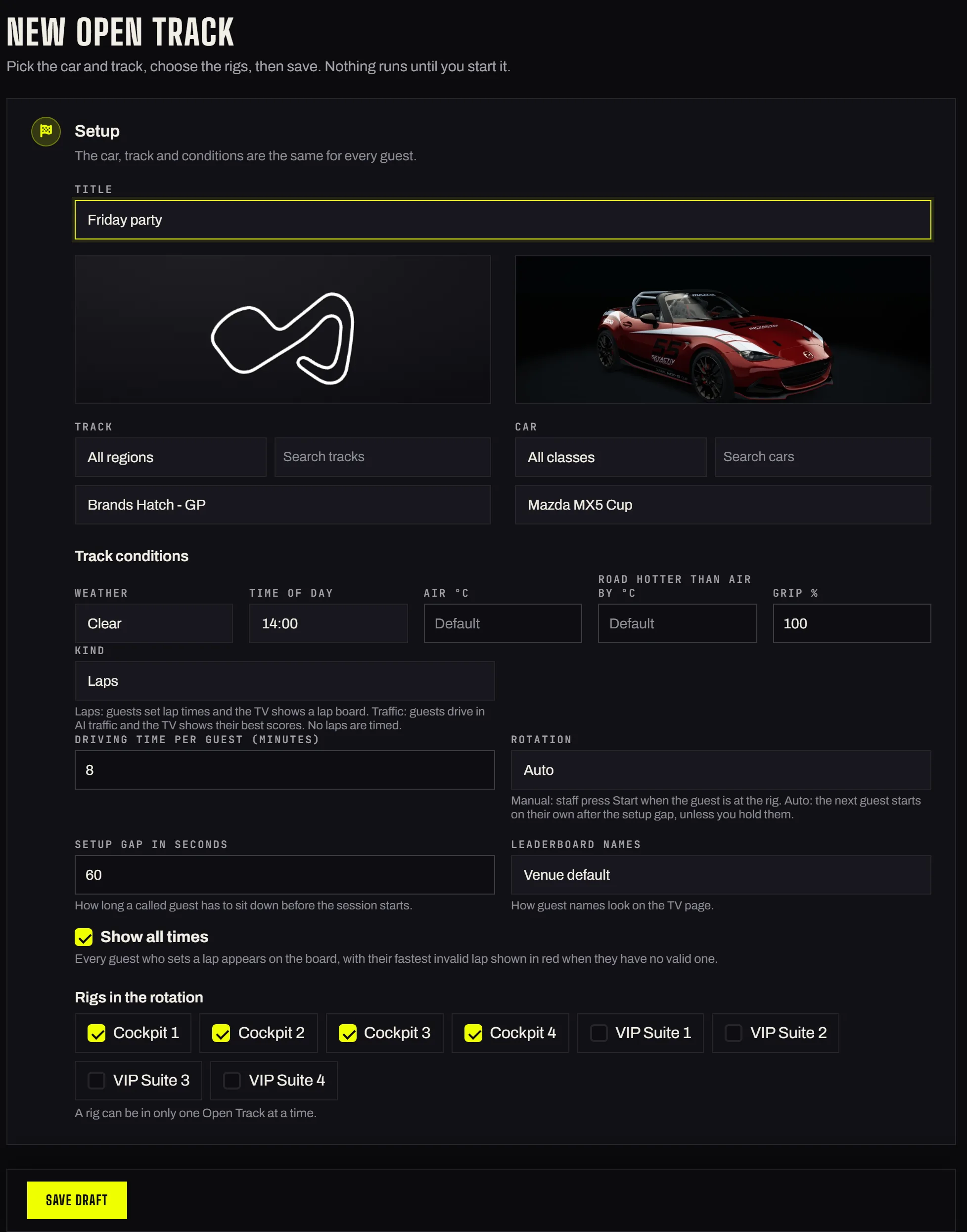Screen dimensions: 967x1232
Task: Open the Brands Hatch - GP track selector
Action: pos(282,505)
